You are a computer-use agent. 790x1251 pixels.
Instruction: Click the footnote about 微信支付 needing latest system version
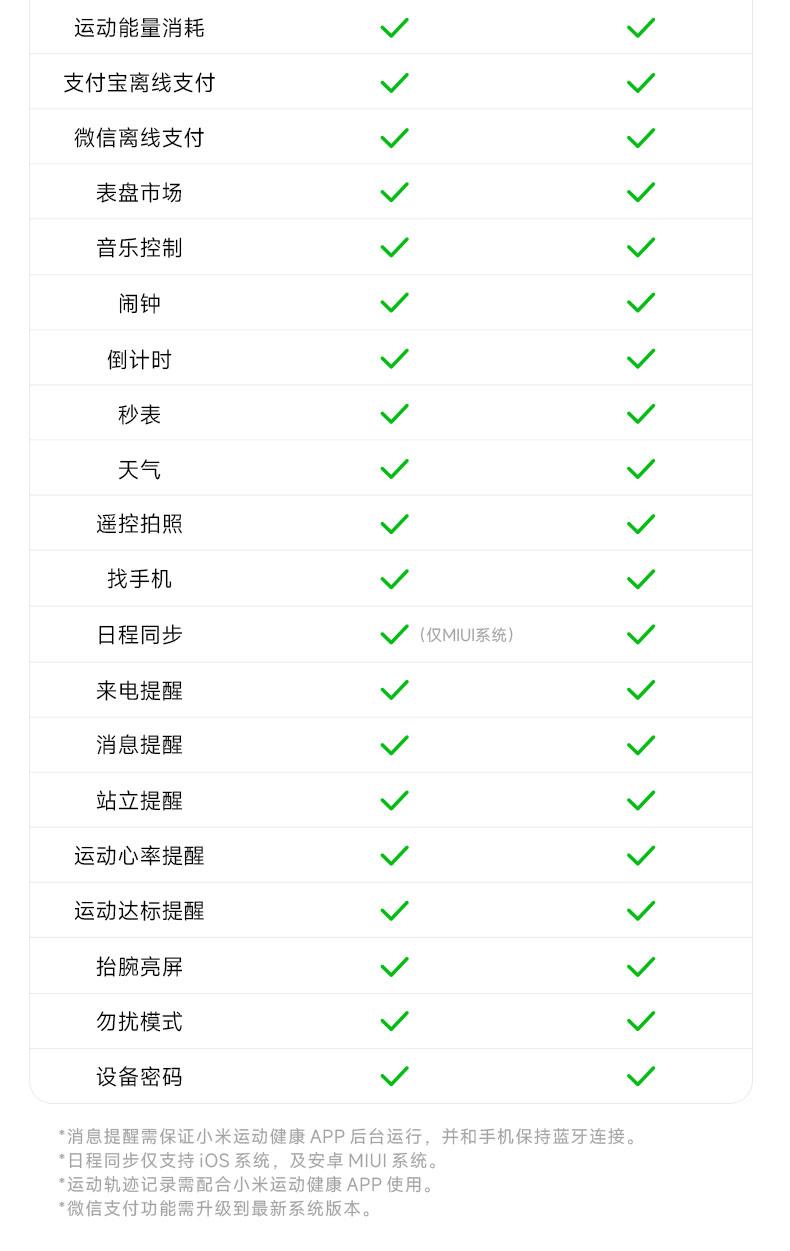(218, 1209)
